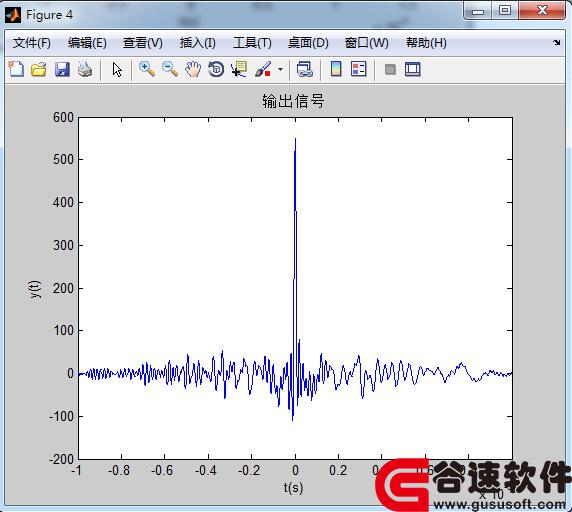Insert a legend using toolbar icon
The width and height of the screenshot is (572, 512).
click(359, 69)
